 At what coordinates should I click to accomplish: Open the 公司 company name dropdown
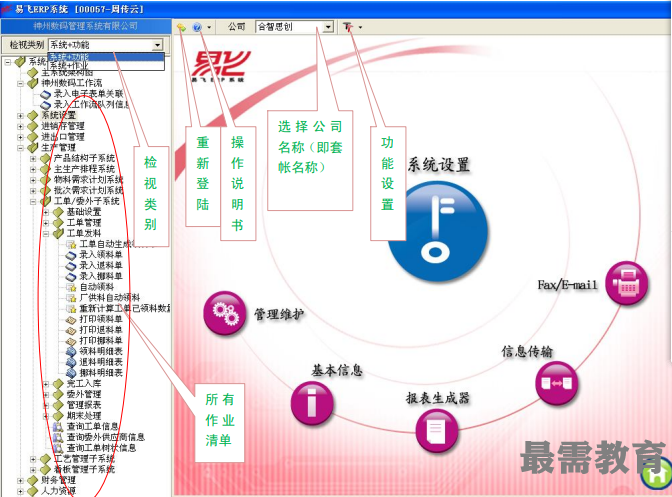328,27
